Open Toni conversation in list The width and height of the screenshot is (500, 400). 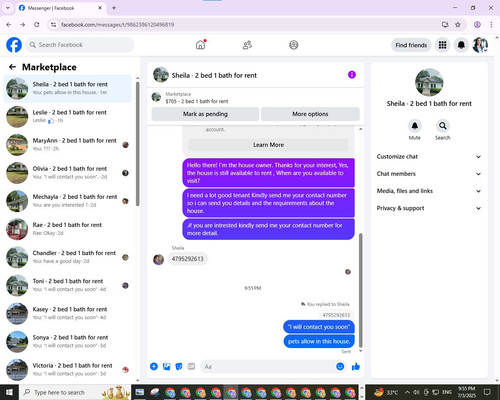click(x=68, y=285)
